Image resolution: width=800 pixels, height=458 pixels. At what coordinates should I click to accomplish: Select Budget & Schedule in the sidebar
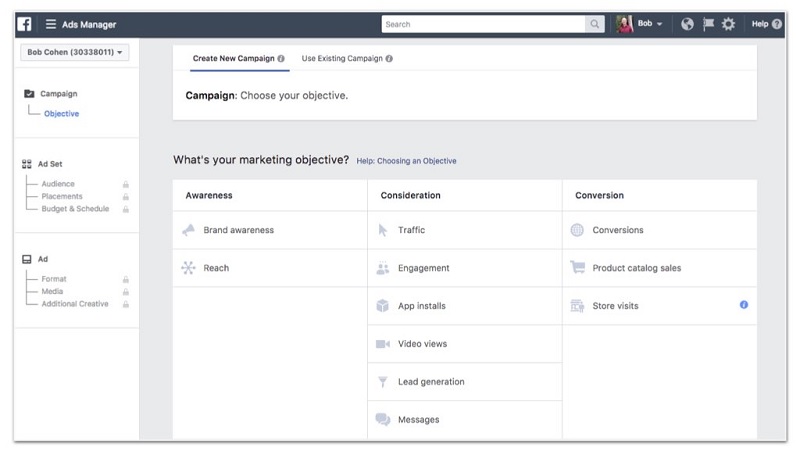(75, 209)
